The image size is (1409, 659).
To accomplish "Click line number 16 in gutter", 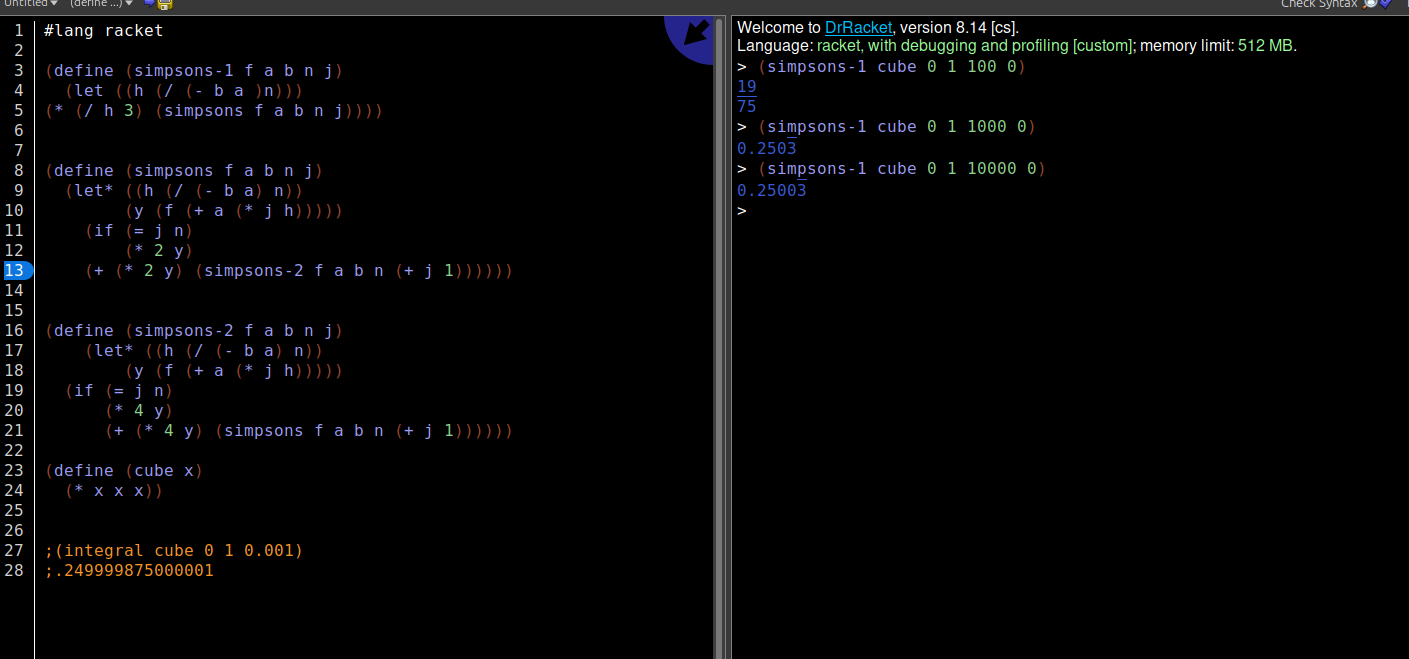I will pos(14,330).
